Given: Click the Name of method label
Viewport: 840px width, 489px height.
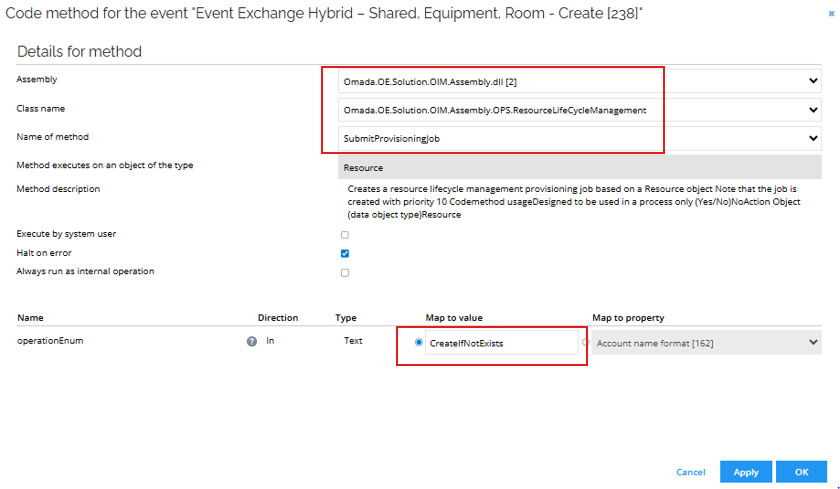Looking at the screenshot, I should [52, 137].
